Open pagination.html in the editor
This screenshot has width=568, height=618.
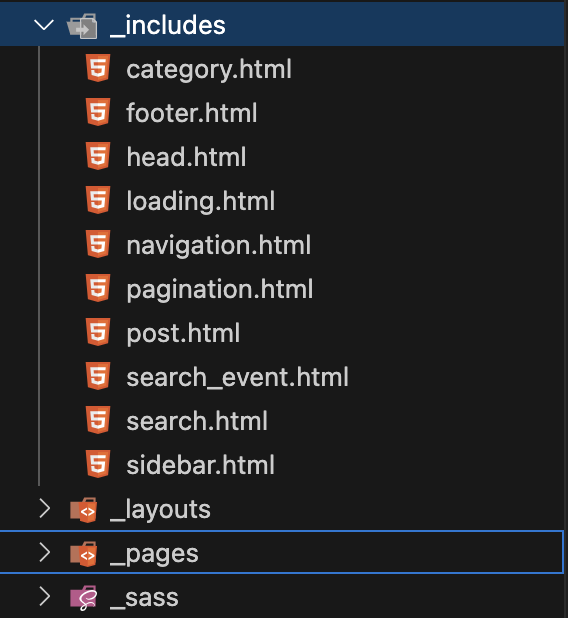tap(220, 289)
